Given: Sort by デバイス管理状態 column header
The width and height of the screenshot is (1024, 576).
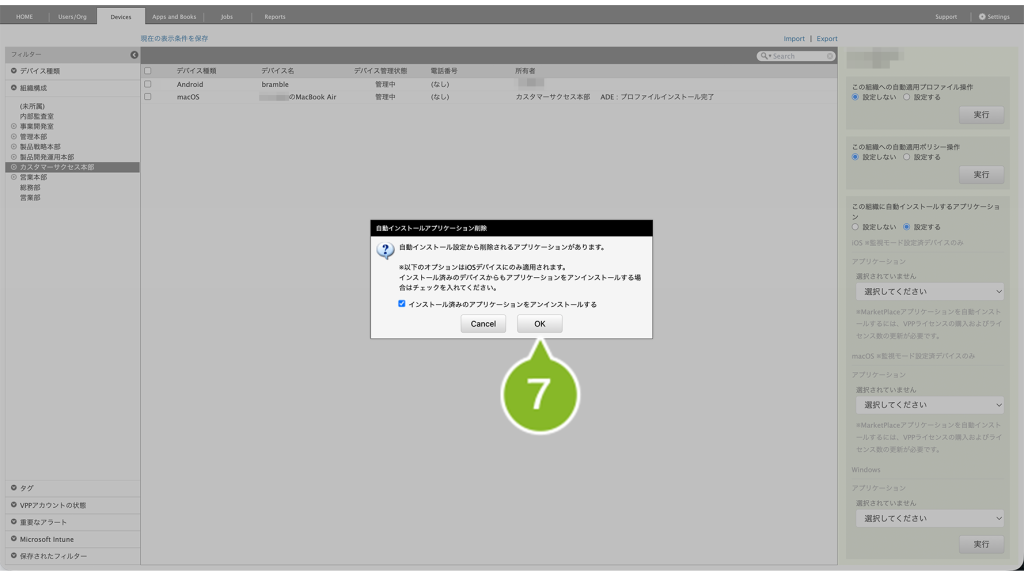Looking at the screenshot, I should 380,71.
